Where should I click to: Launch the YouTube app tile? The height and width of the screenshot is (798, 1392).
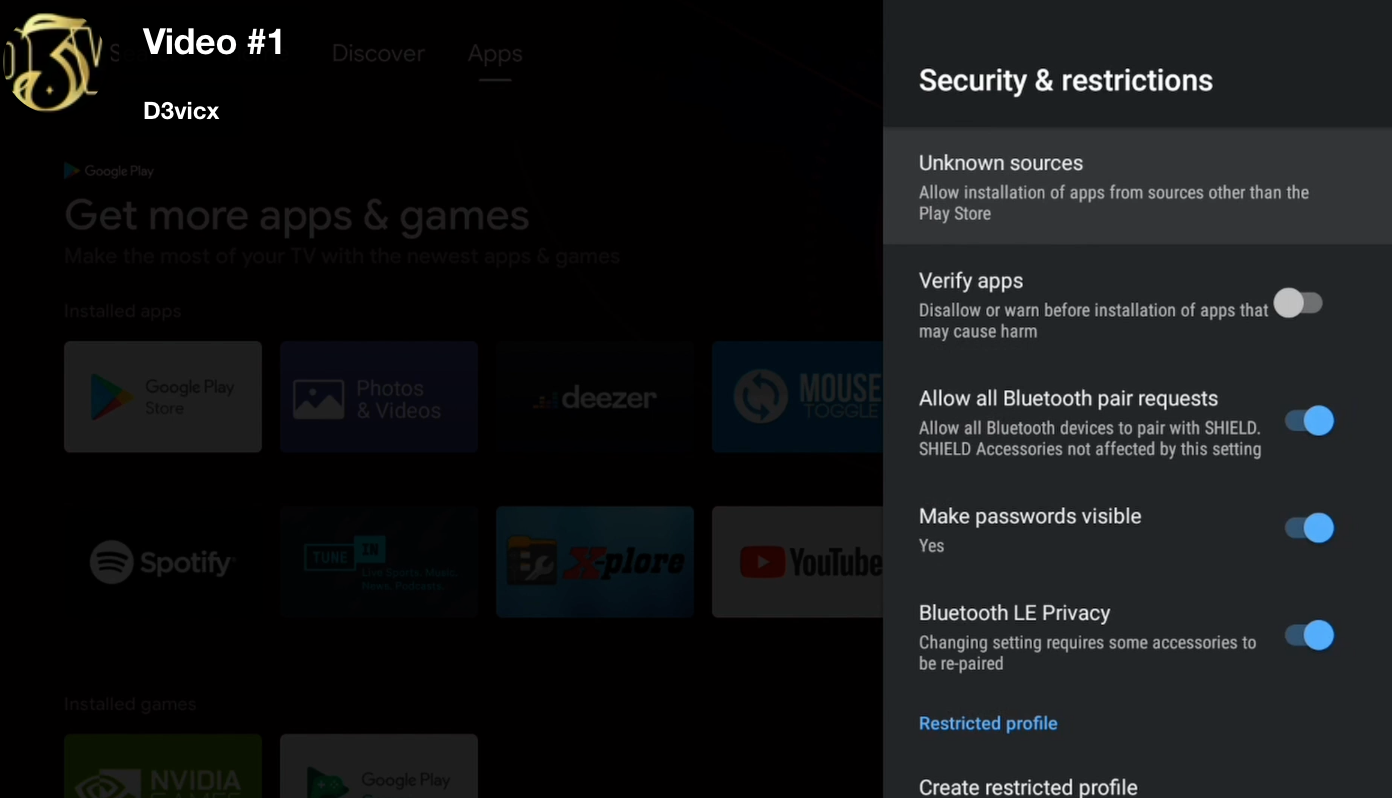point(797,562)
